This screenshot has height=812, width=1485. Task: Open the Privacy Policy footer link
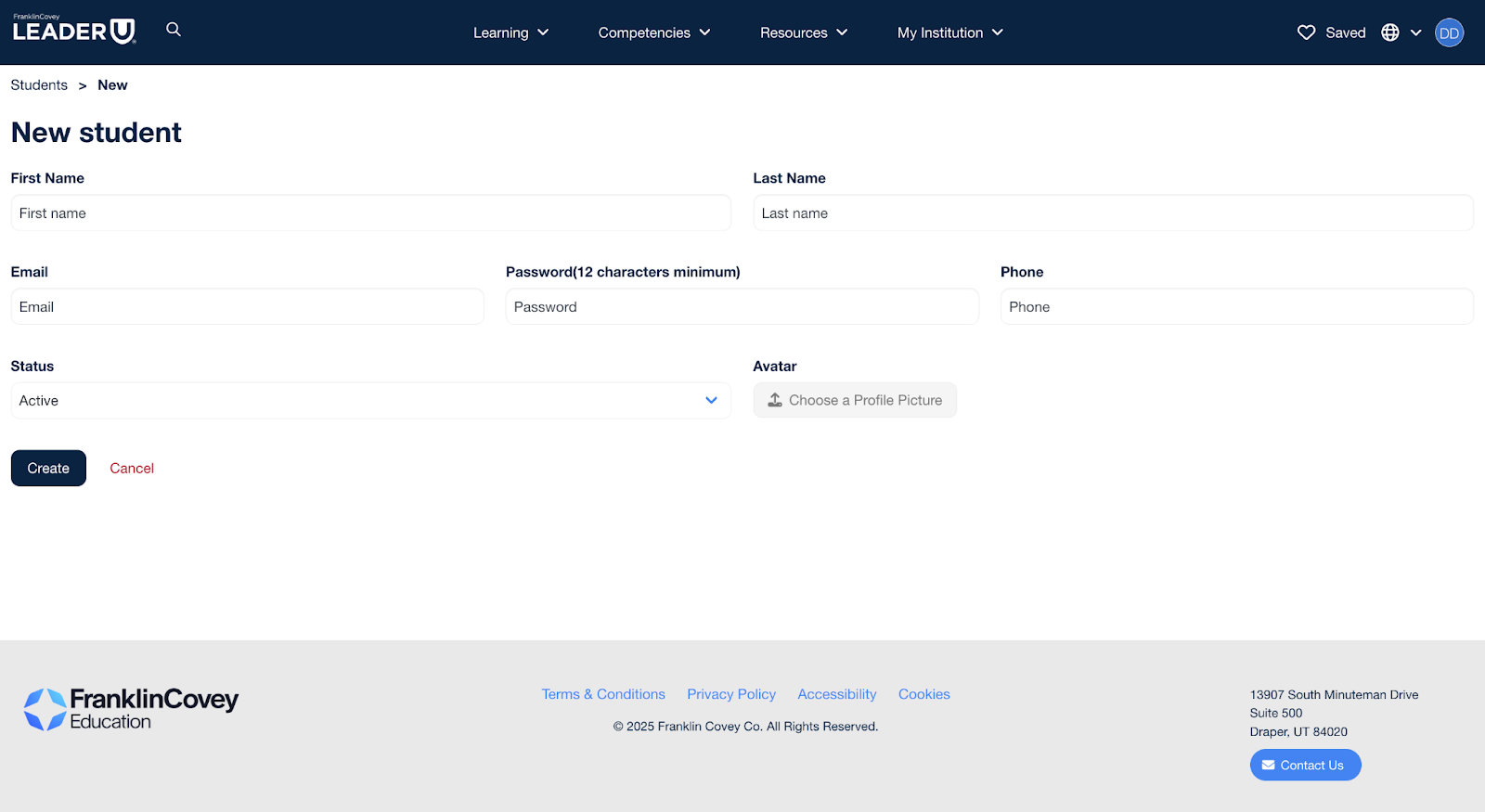[x=731, y=694]
